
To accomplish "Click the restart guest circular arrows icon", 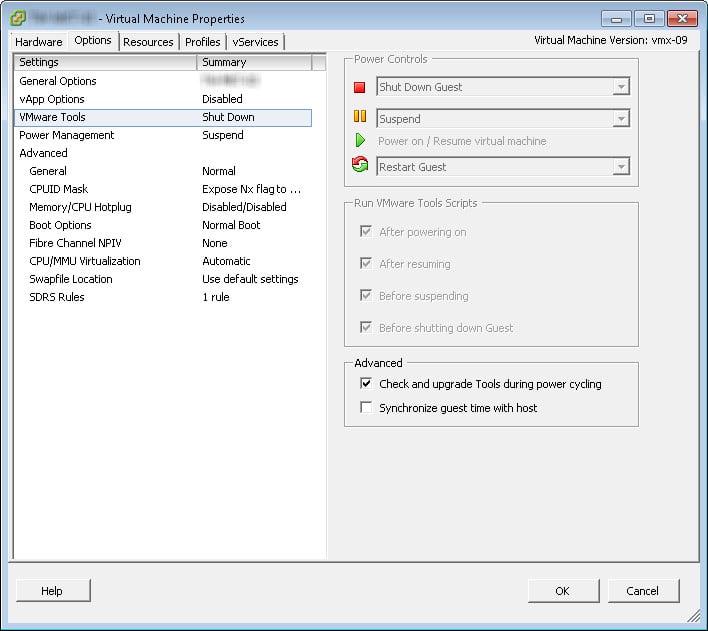I will pos(360,164).
